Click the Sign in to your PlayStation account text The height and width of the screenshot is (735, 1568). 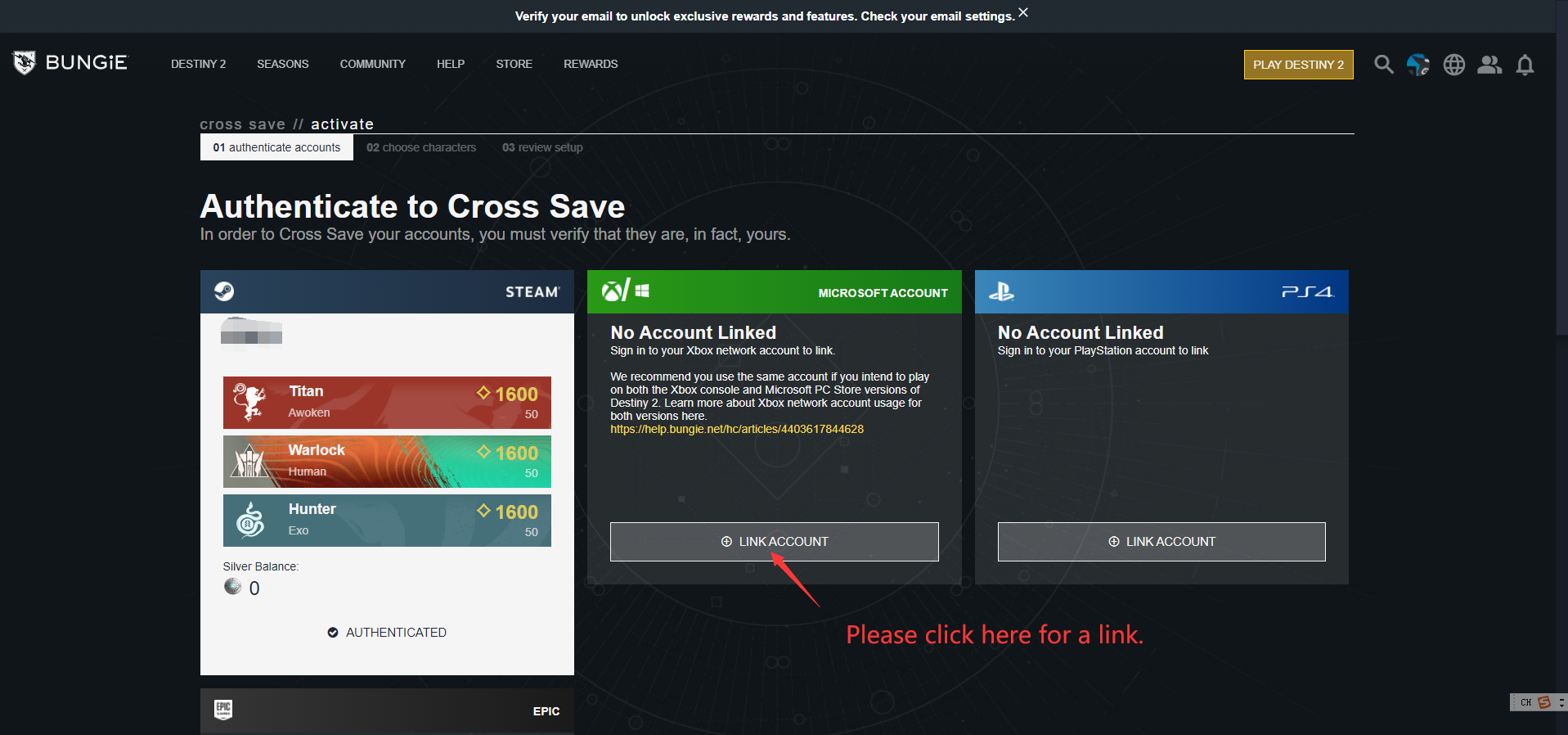tap(1103, 350)
